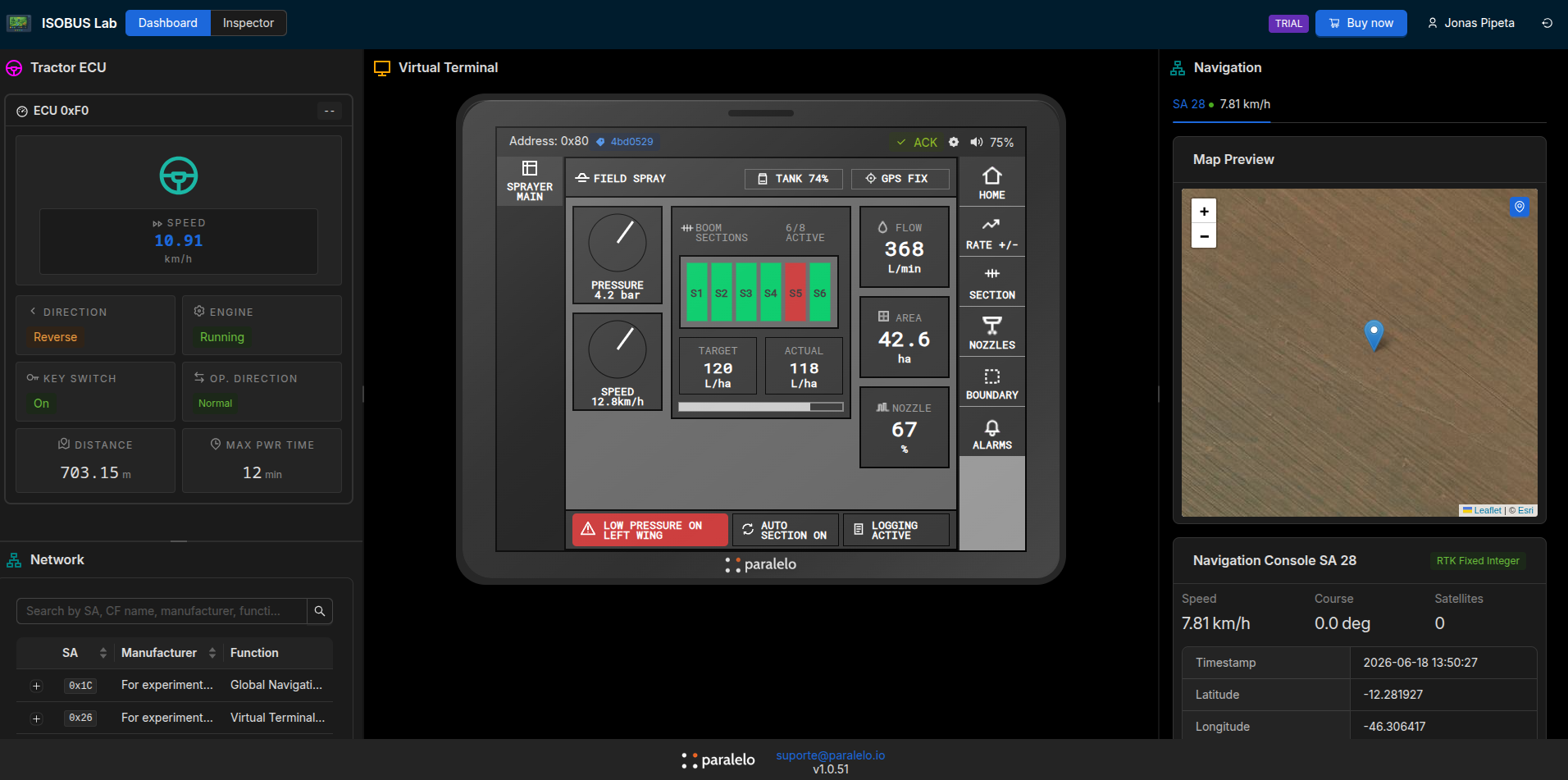Click the Navigation panel header icon
This screenshot has height=780, width=1568.
tap(1178, 68)
